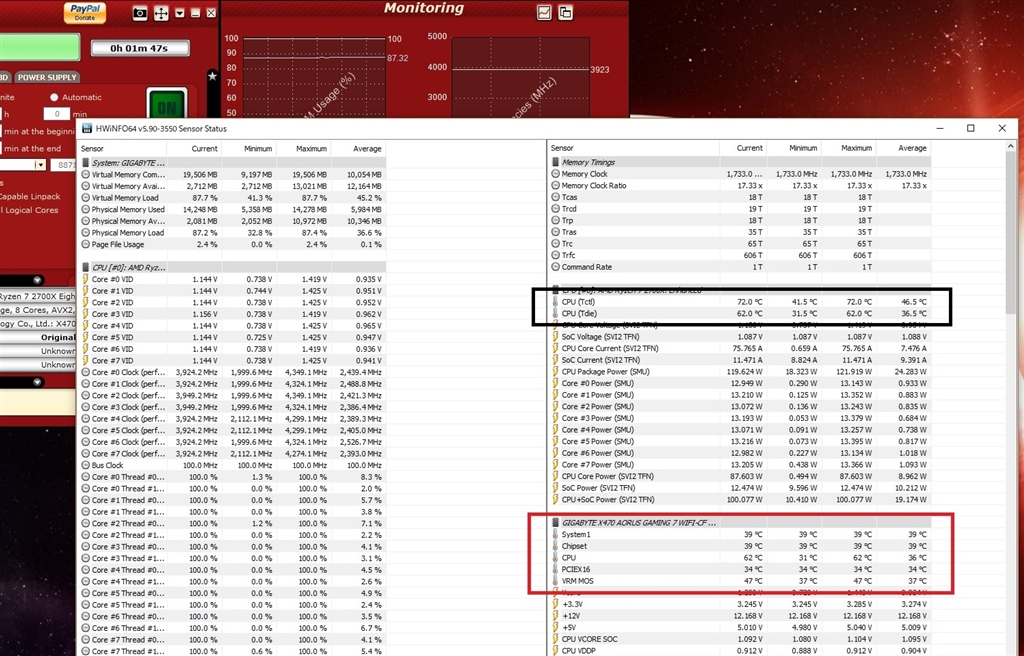The height and width of the screenshot is (656, 1024).
Task: Click the lightning icon beside SoC Voltage (SVI2 TFN)
Action: (x=555, y=337)
